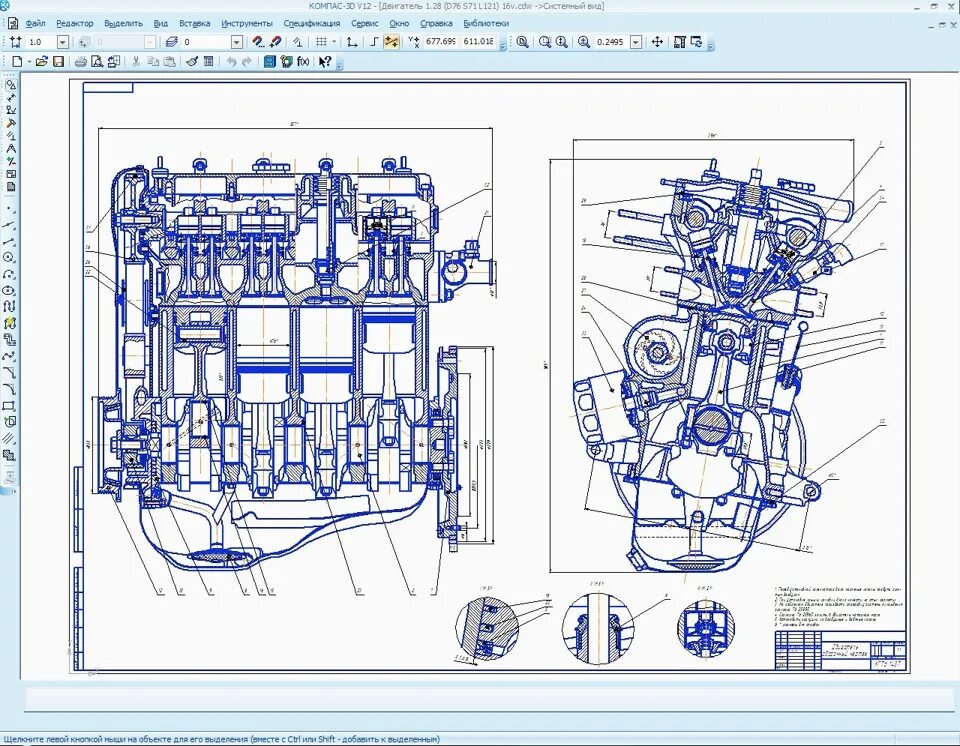960x746 pixels.
Task: Toggle the highlighted parametric mode button
Action: 392,42
